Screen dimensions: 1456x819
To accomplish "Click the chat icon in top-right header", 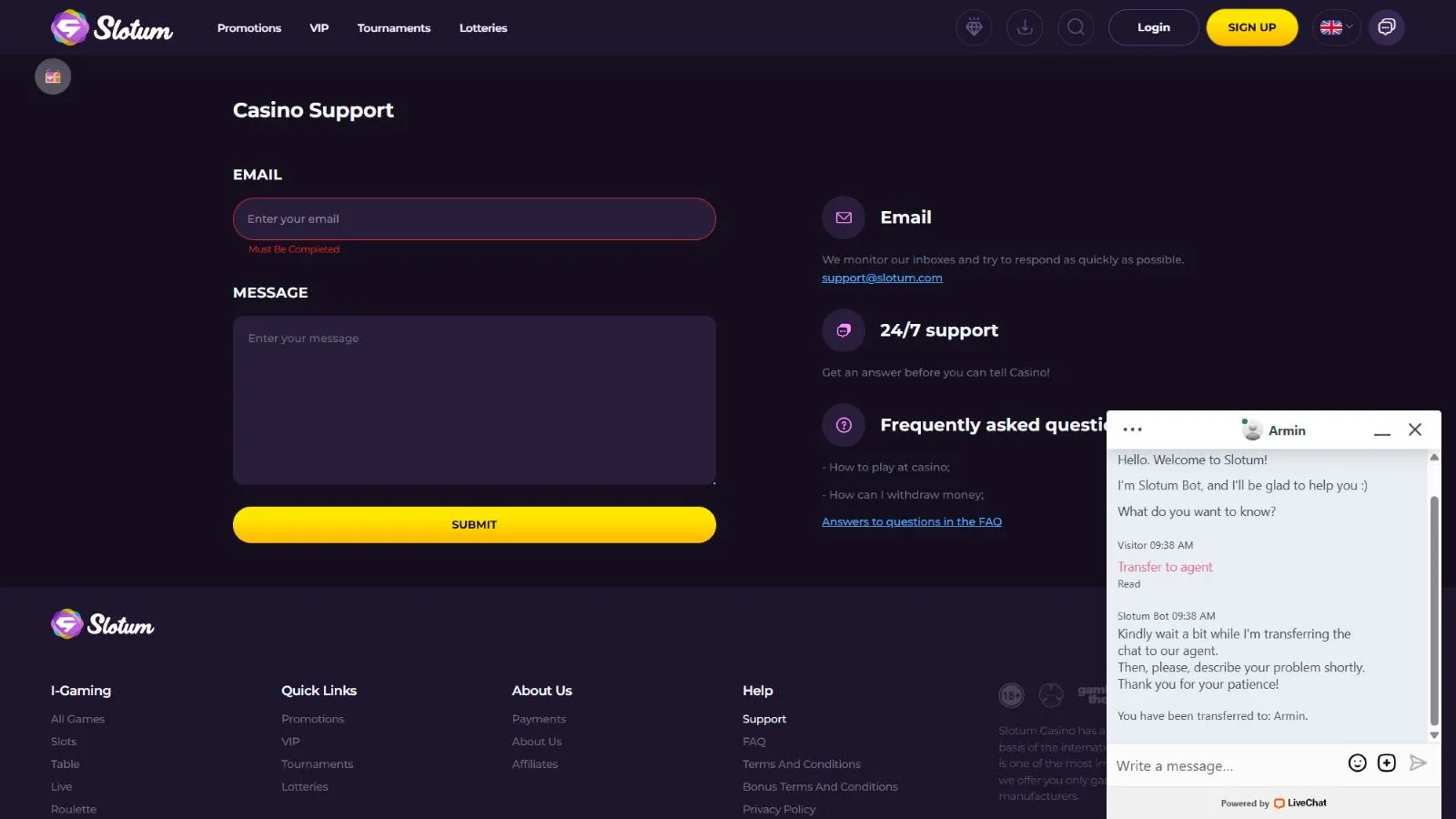I will [x=1387, y=27].
